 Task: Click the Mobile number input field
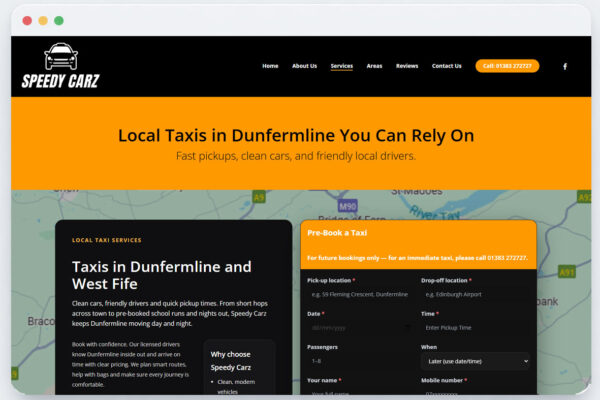coord(474,395)
